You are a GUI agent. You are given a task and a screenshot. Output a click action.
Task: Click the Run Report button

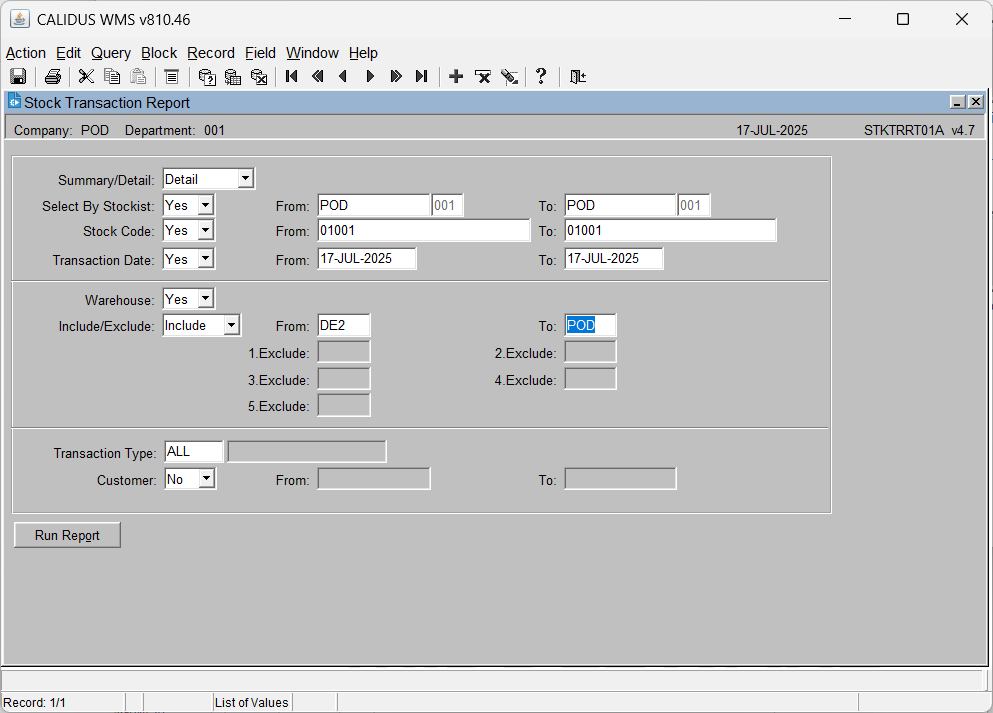tap(67, 535)
